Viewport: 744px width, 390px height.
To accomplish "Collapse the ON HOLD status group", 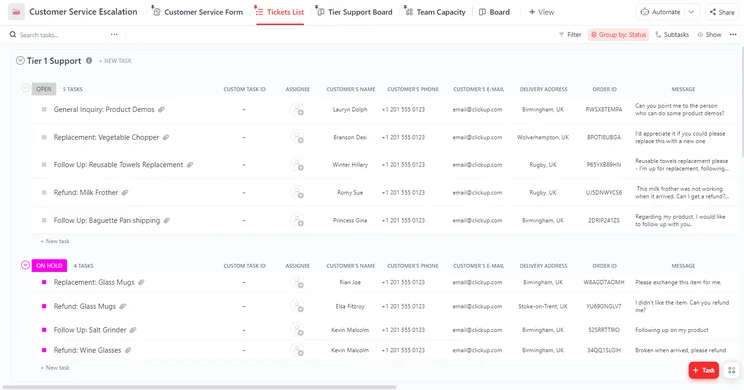I will (25, 265).
